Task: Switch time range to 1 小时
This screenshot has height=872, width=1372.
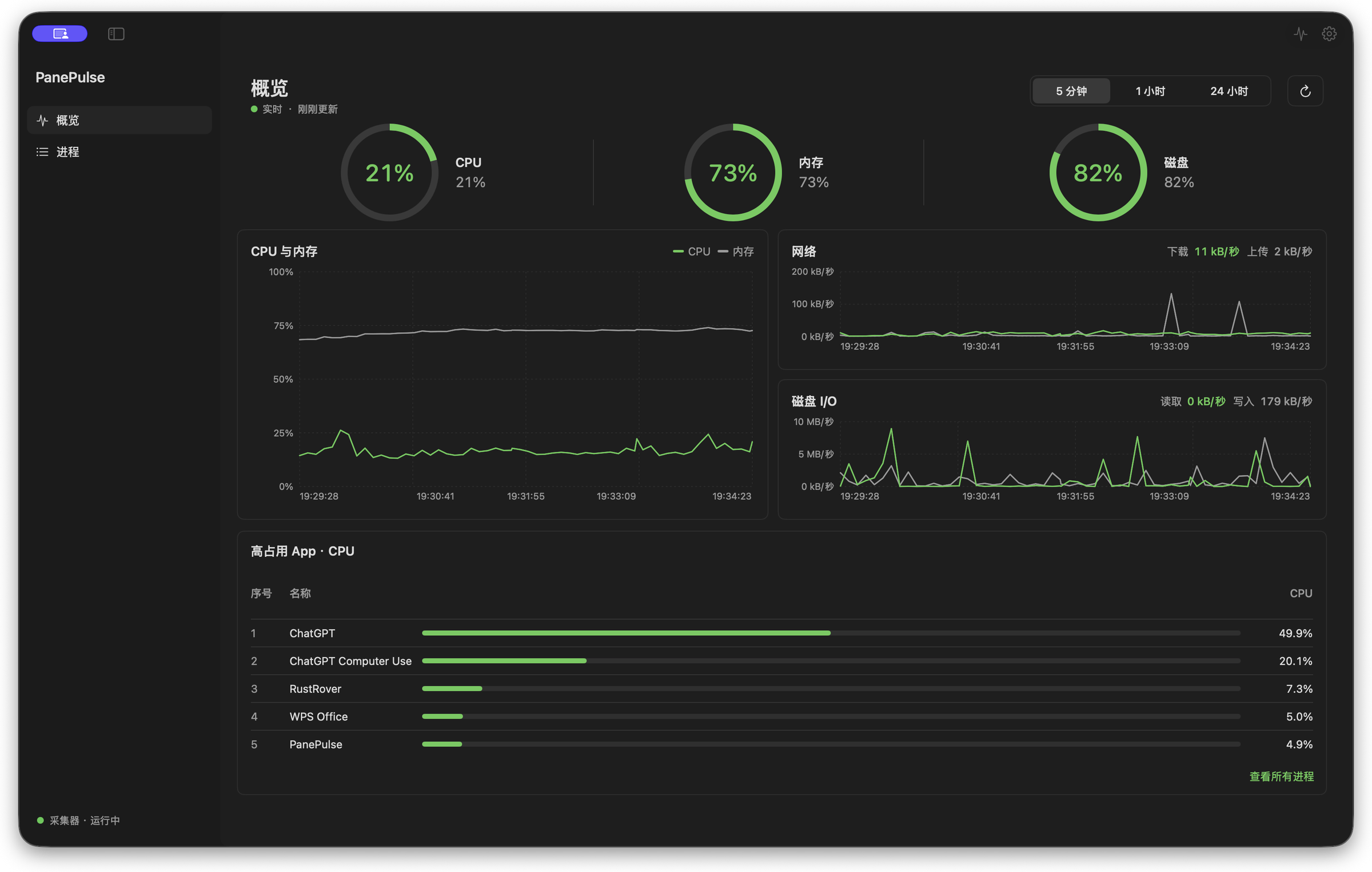Action: pyautogui.click(x=1150, y=91)
